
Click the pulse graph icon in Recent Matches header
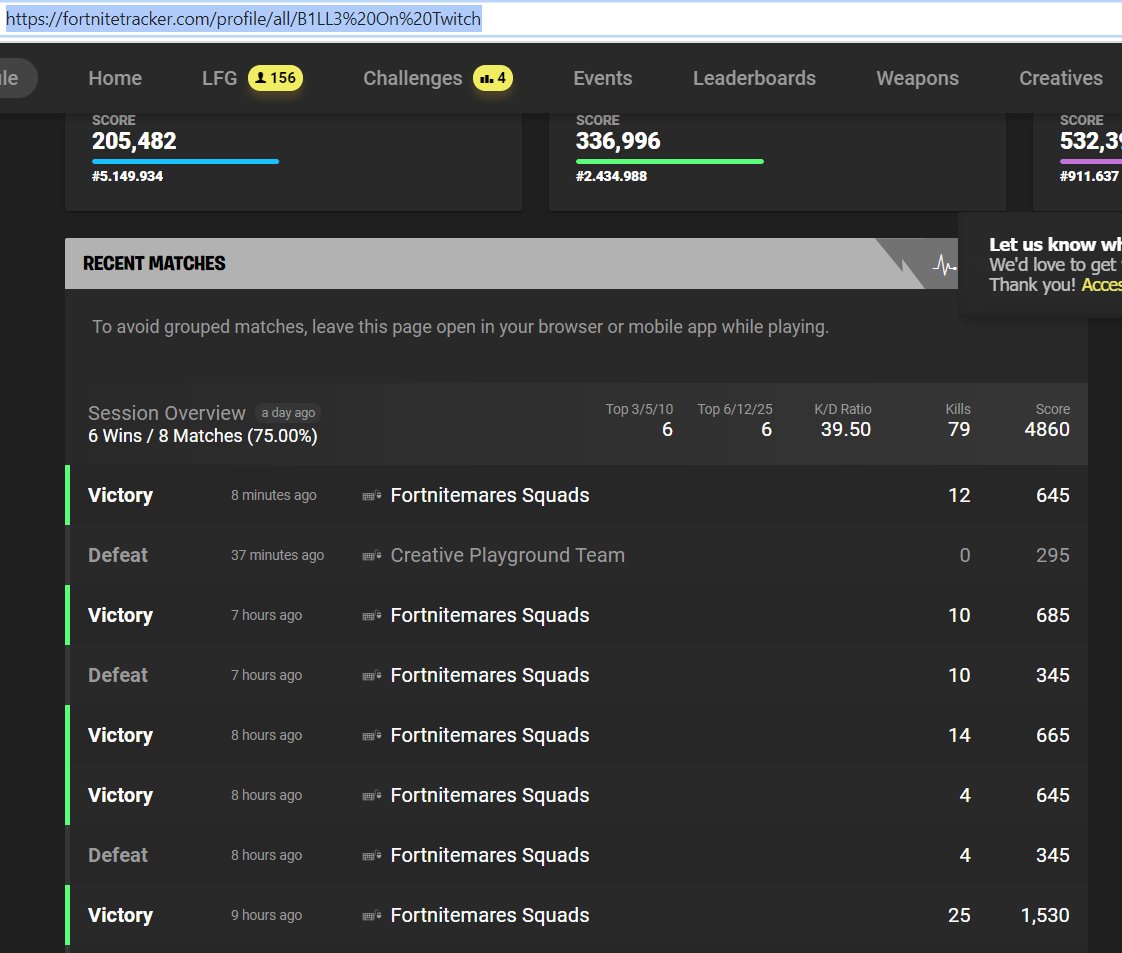click(x=944, y=265)
